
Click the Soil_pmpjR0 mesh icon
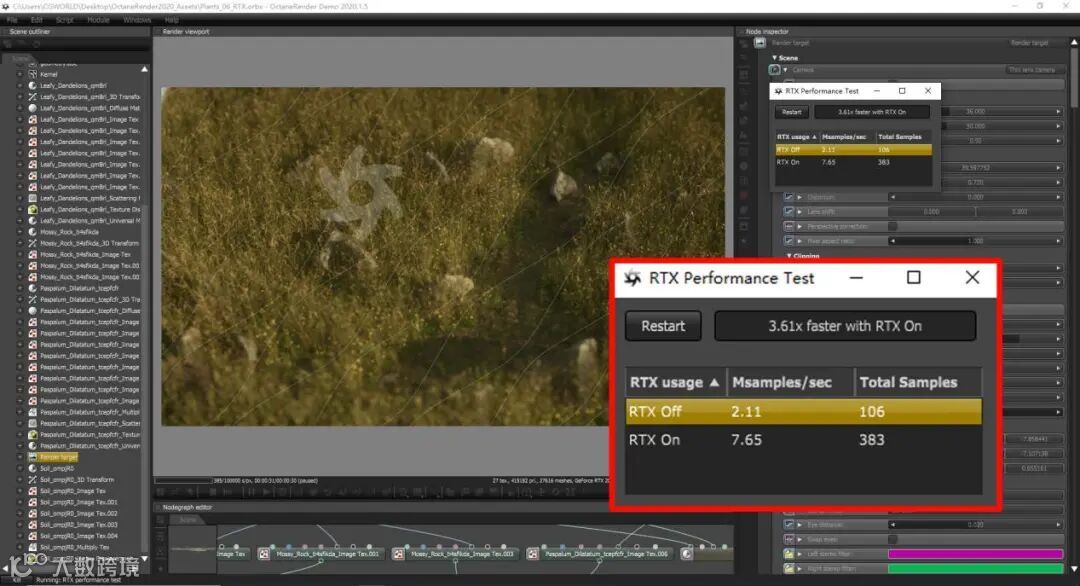click(32, 468)
